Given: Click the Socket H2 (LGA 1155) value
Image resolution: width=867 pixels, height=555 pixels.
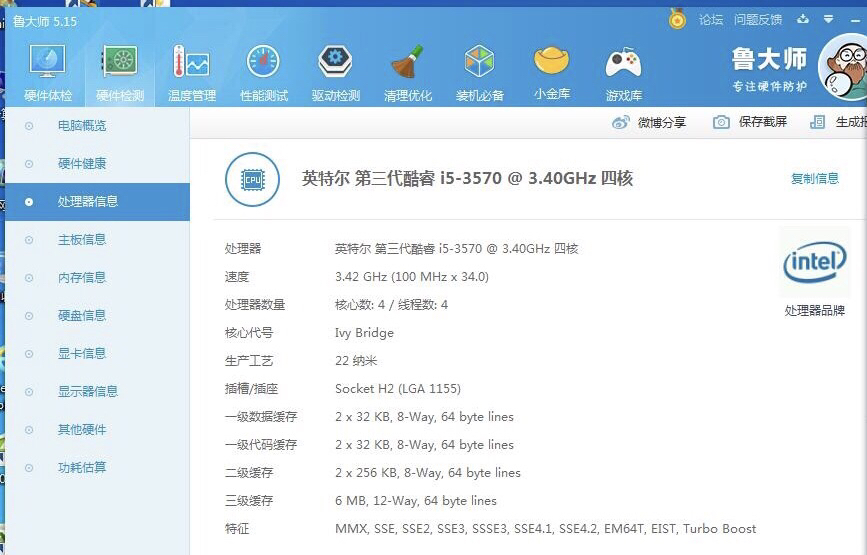Looking at the screenshot, I should (398, 389).
